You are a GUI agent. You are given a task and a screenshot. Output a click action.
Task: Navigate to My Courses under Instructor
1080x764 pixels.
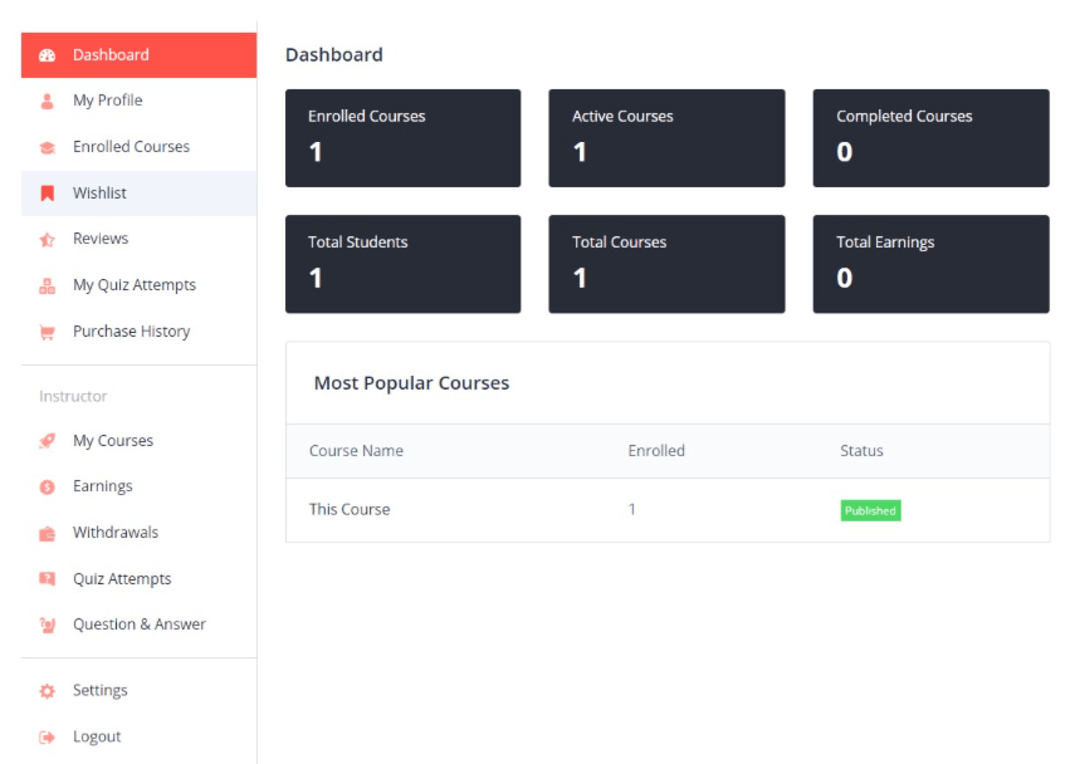coord(113,440)
